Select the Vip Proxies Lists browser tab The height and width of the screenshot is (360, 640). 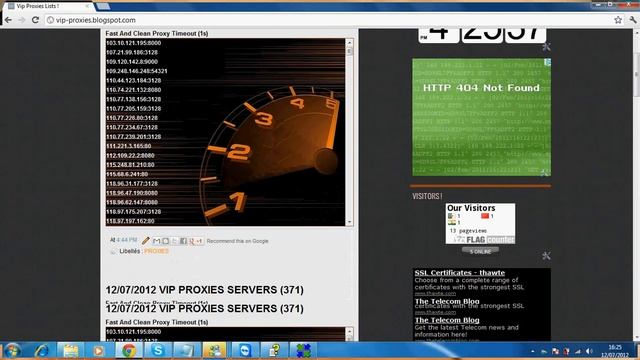pyautogui.click(x=48, y=6)
